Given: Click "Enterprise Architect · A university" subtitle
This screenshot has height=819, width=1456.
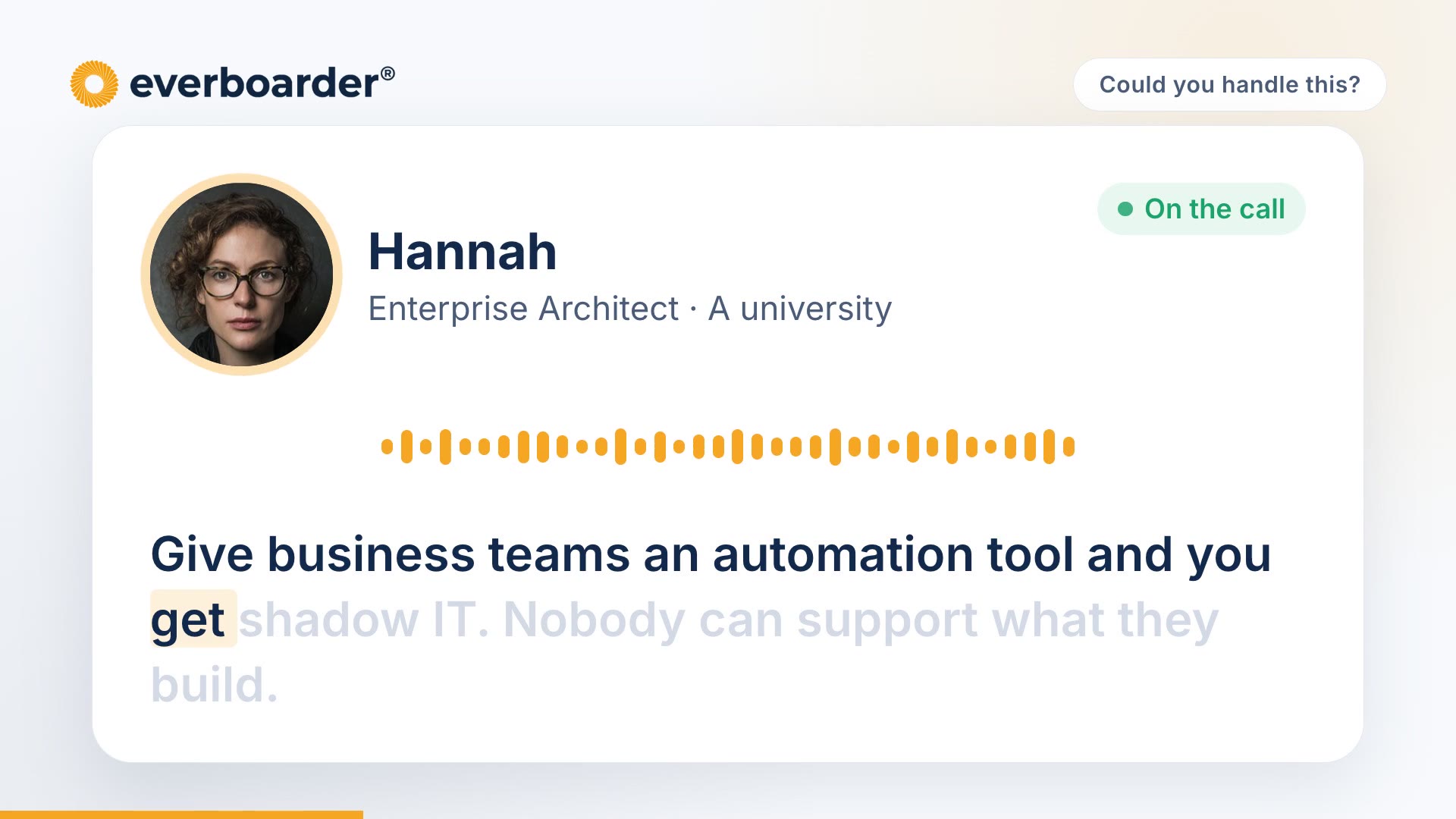Looking at the screenshot, I should 629,309.
